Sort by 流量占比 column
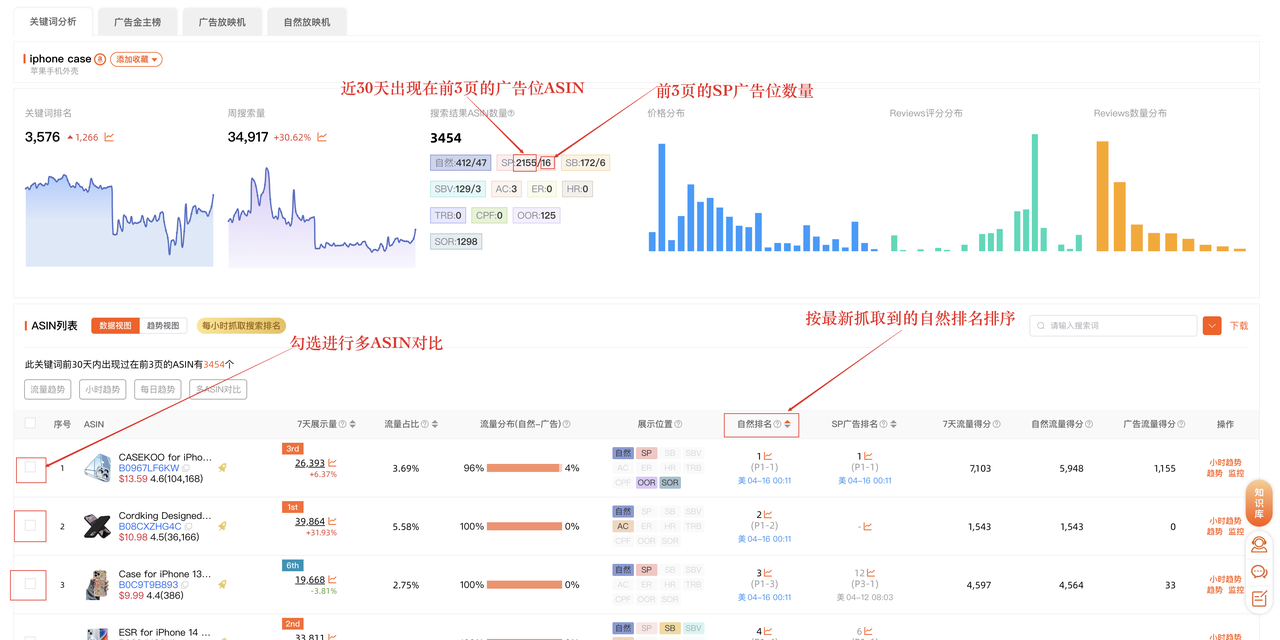The height and width of the screenshot is (640, 1280). click(435, 424)
